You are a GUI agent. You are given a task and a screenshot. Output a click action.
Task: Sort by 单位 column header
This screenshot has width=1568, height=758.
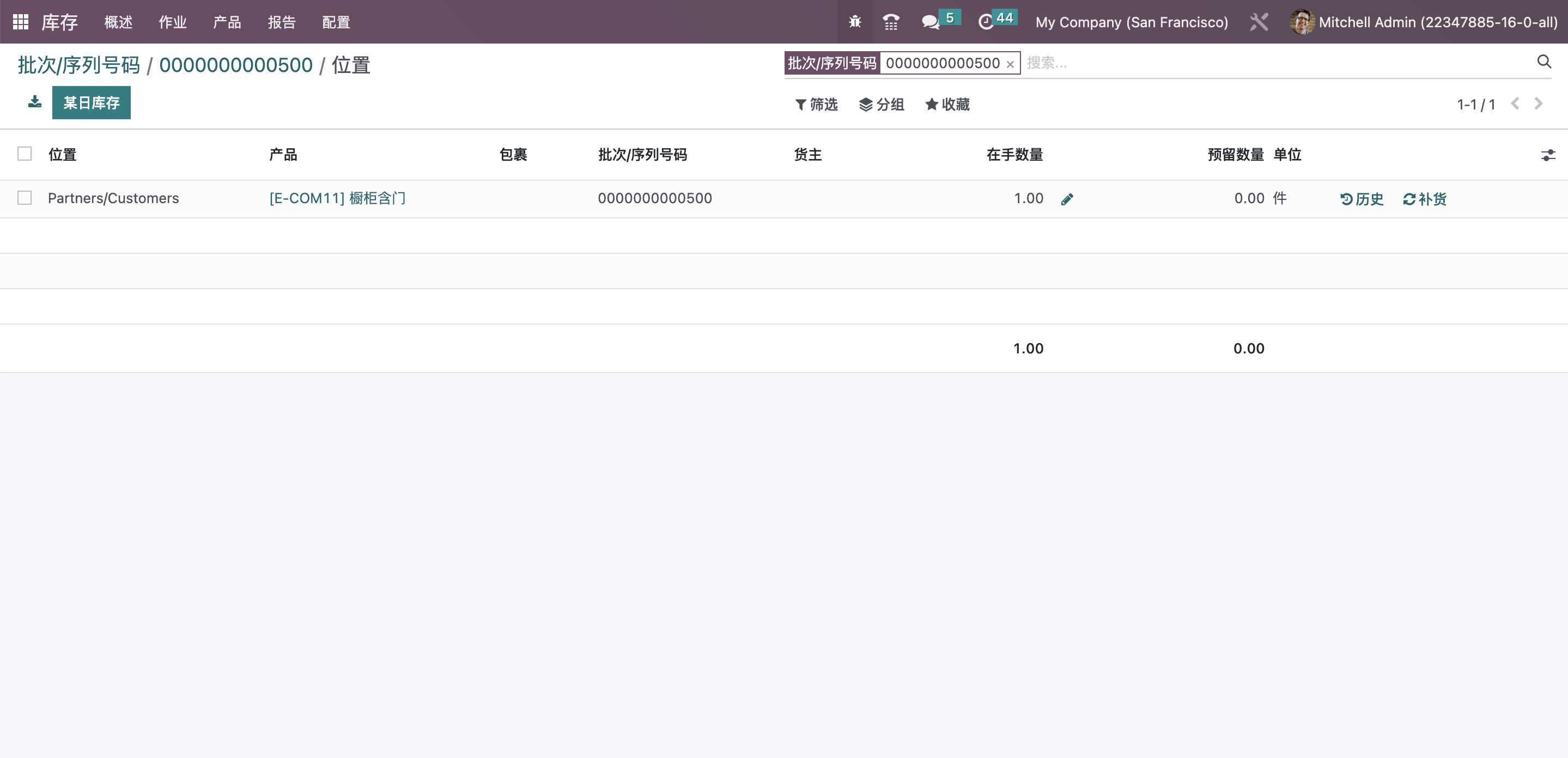click(1287, 155)
